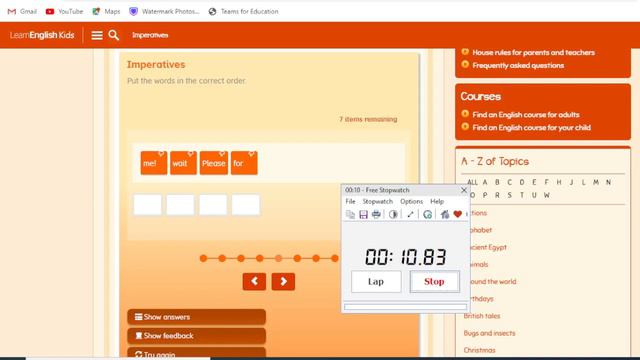The height and width of the screenshot is (360, 640).
Task: Open the British tales topic
Action: pos(482,316)
